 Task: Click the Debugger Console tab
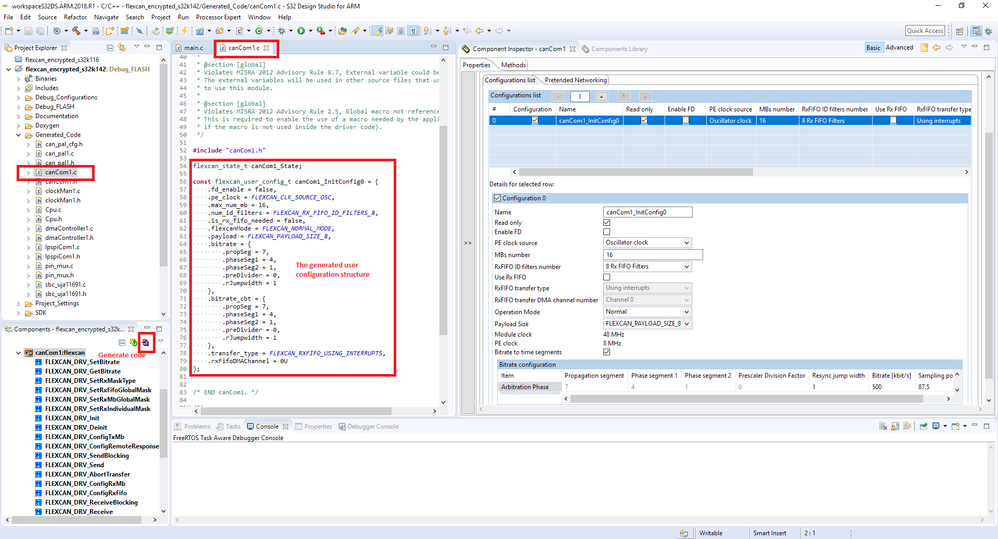click(x=369, y=426)
